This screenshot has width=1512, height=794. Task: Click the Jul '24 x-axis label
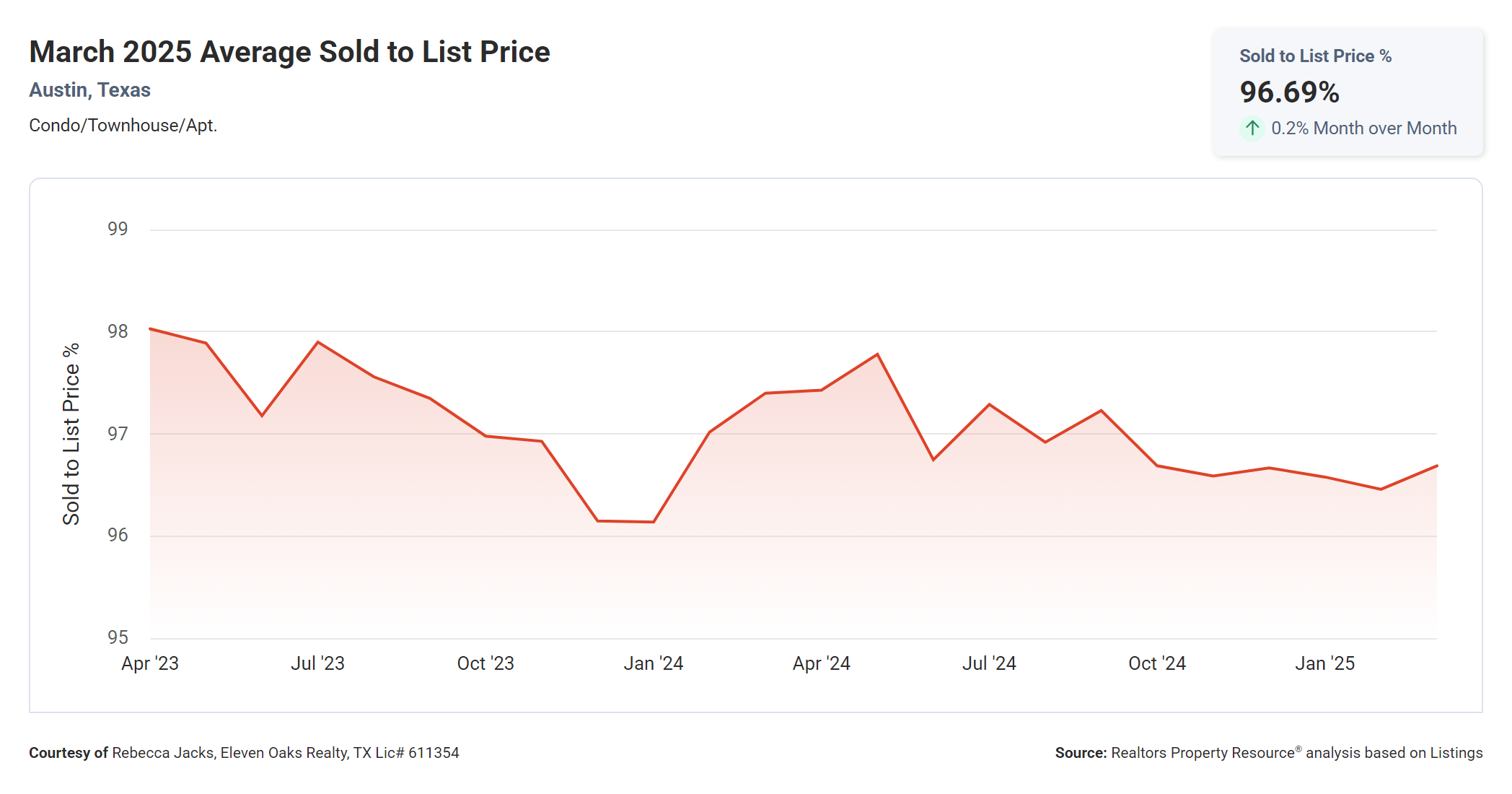989,663
